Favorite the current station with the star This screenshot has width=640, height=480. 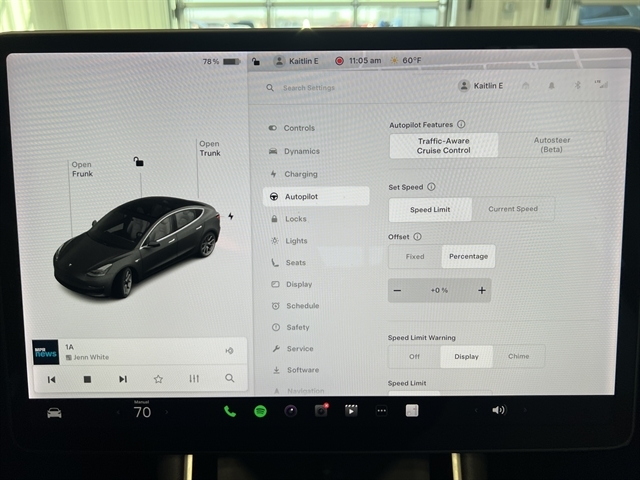pos(158,379)
